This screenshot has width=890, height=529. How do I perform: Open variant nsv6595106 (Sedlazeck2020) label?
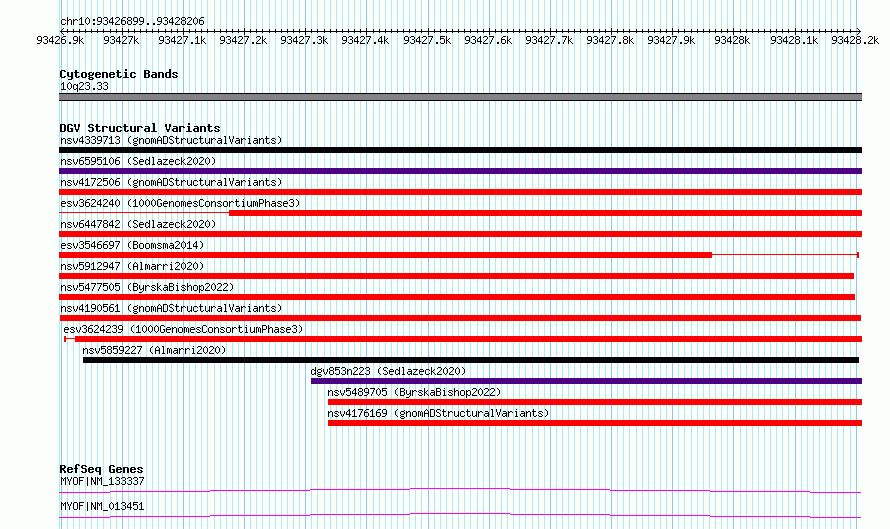(138, 161)
